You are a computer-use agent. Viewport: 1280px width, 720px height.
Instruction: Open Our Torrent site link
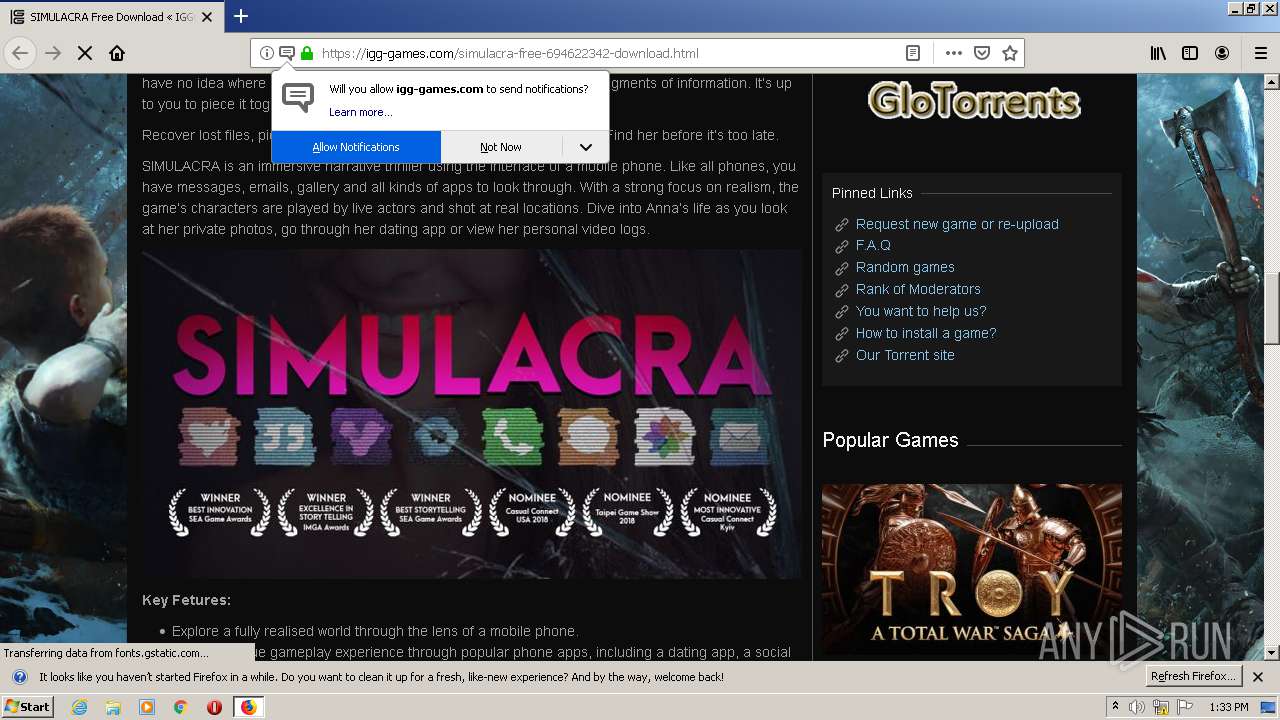(905, 355)
